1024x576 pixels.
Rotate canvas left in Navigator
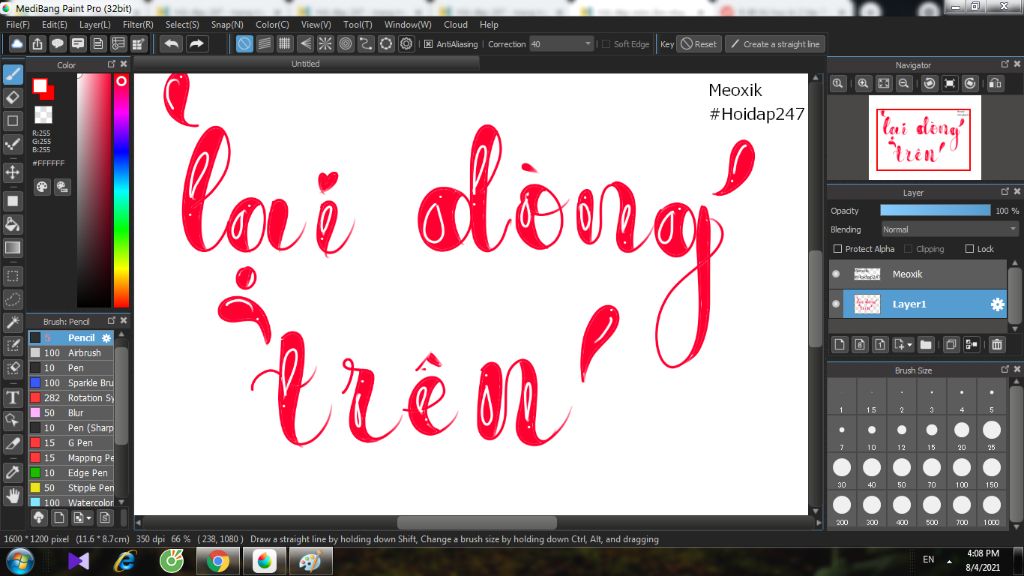coord(929,84)
